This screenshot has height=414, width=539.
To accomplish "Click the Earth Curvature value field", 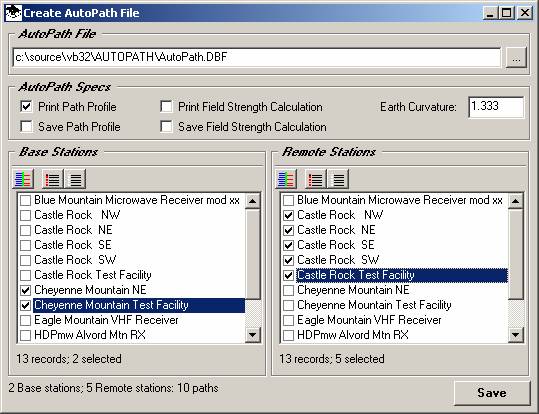I will [496, 107].
